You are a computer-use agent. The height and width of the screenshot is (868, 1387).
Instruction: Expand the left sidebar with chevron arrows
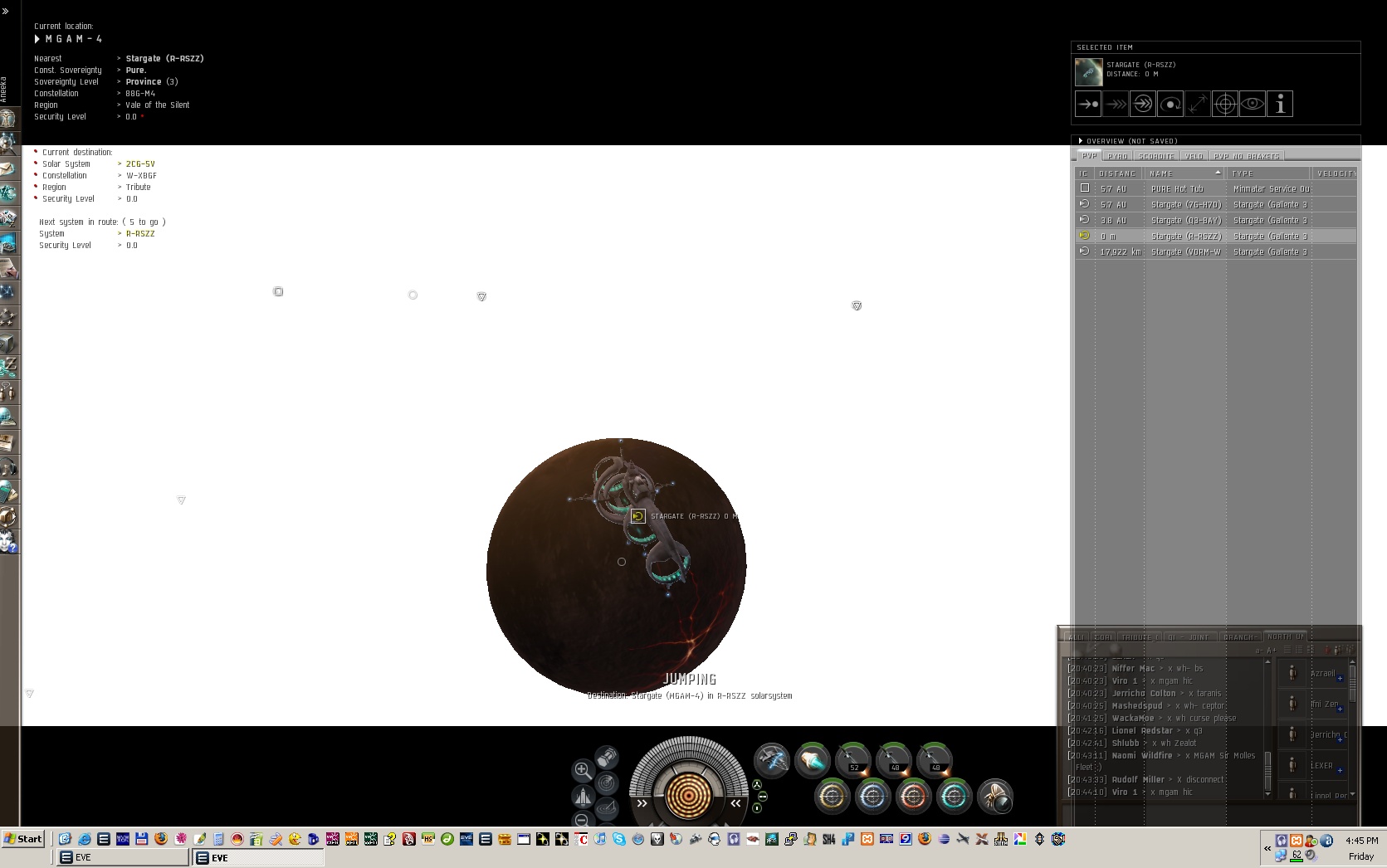click(6, 12)
